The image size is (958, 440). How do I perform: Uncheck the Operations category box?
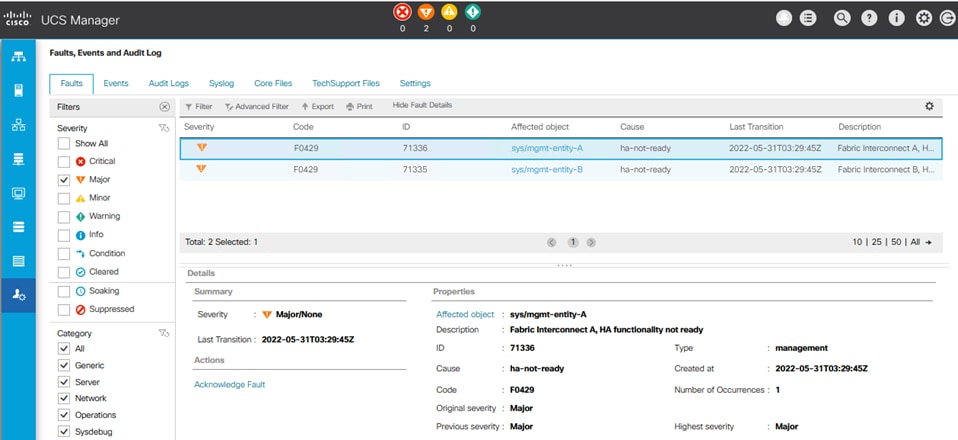(64, 415)
